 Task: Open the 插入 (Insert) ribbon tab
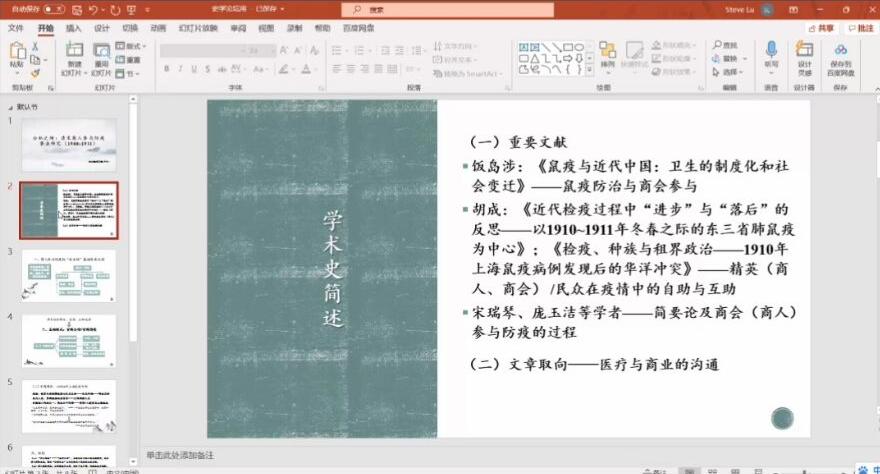[74, 28]
